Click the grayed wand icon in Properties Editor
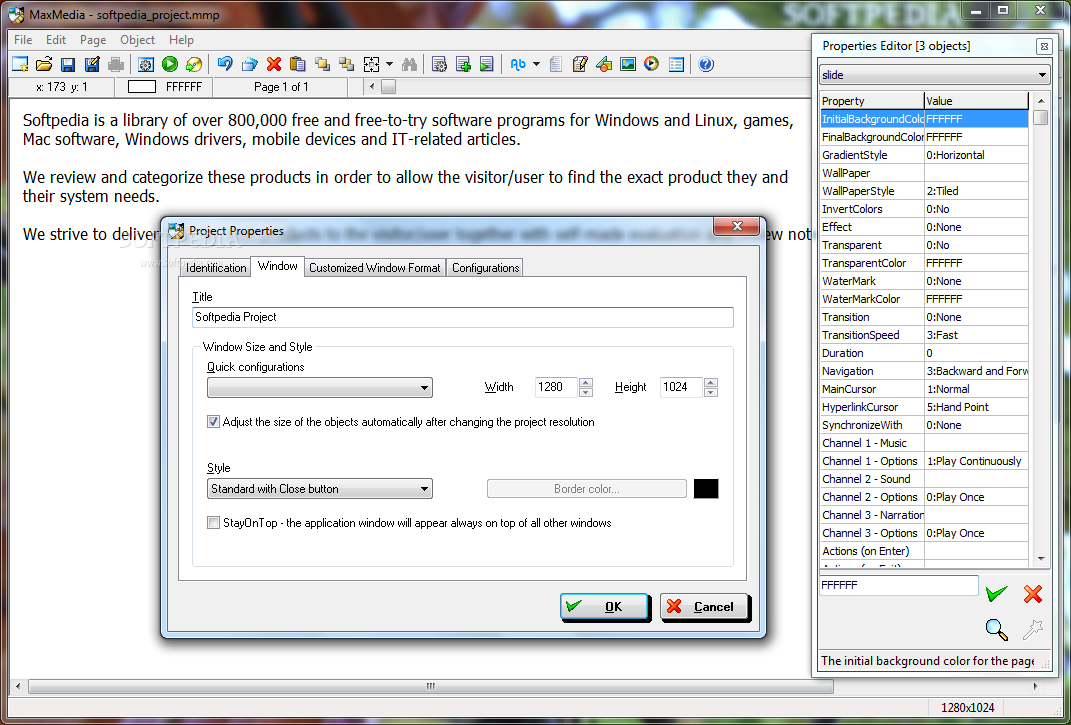Screen dimensions: 1071x725 pos(1033,629)
